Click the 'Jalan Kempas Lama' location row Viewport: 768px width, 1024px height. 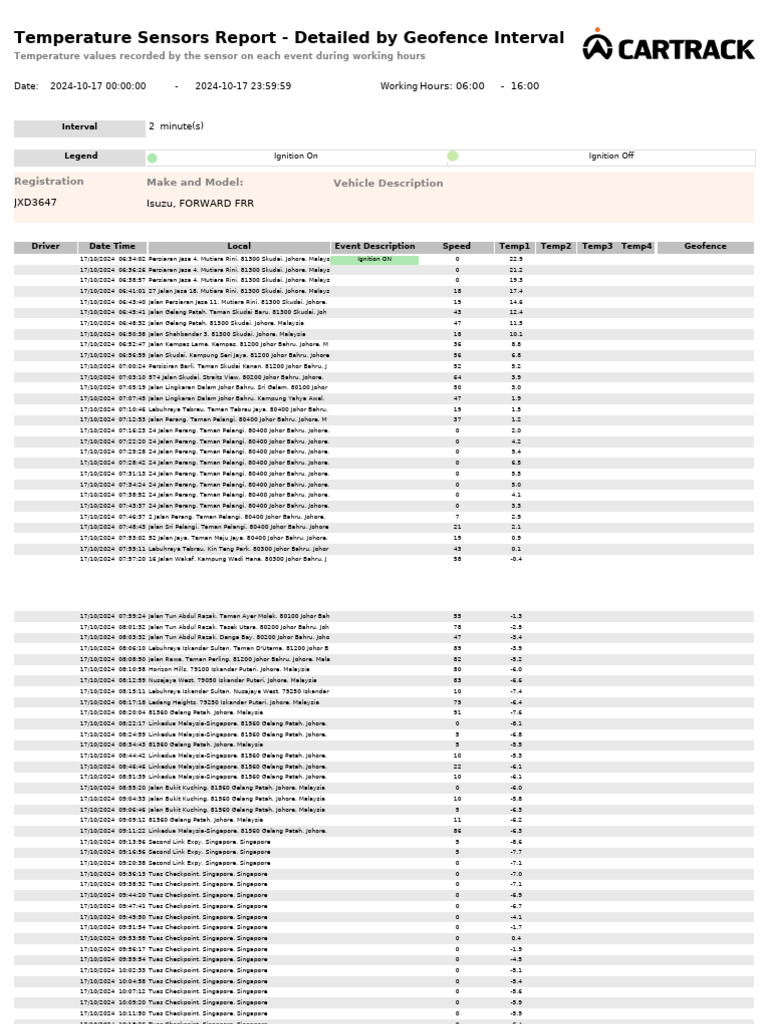coord(384,345)
